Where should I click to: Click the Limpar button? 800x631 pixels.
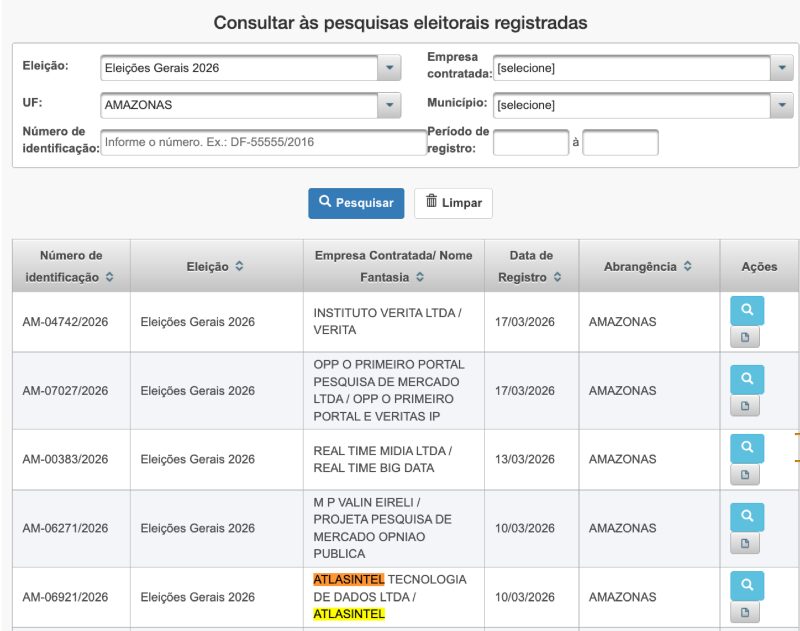pyautogui.click(x=453, y=203)
